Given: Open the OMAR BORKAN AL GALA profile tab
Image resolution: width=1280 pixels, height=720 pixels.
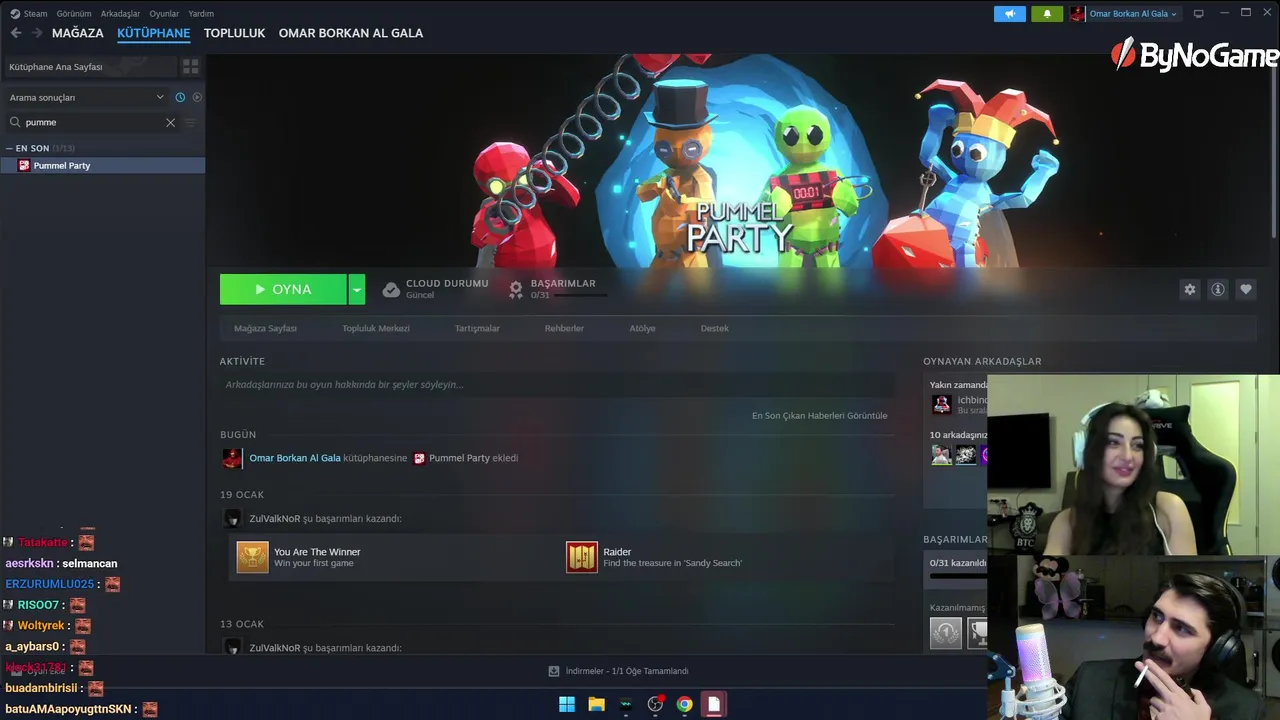Looking at the screenshot, I should pos(351,33).
